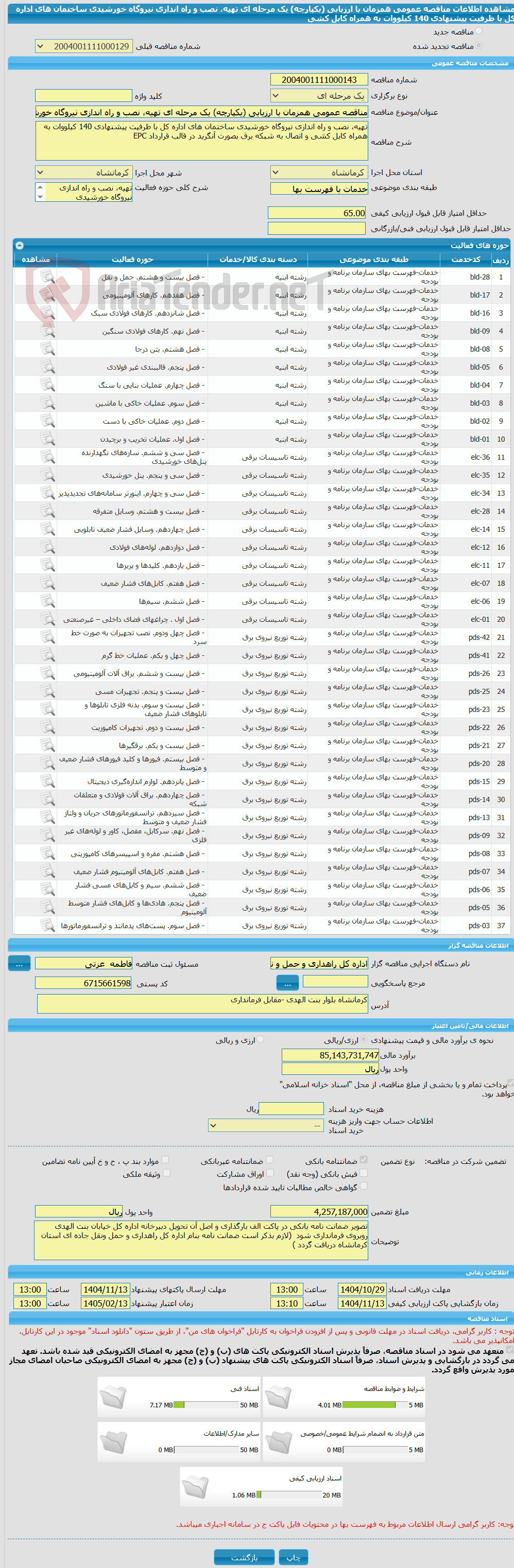Open view icon for row bld-02
This screenshot has height=1568, width=514.
[47, 421]
